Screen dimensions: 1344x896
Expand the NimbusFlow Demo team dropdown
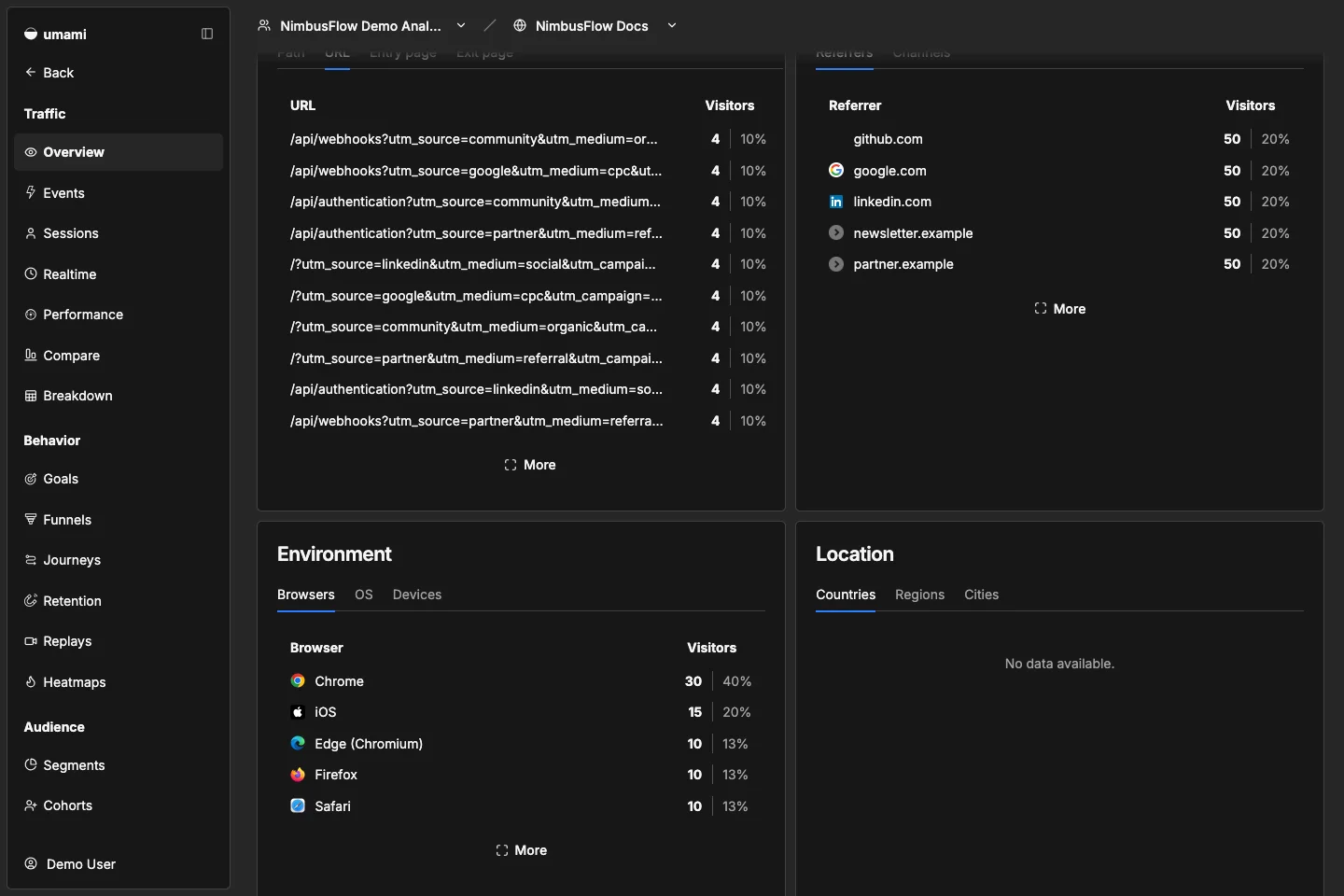(461, 25)
